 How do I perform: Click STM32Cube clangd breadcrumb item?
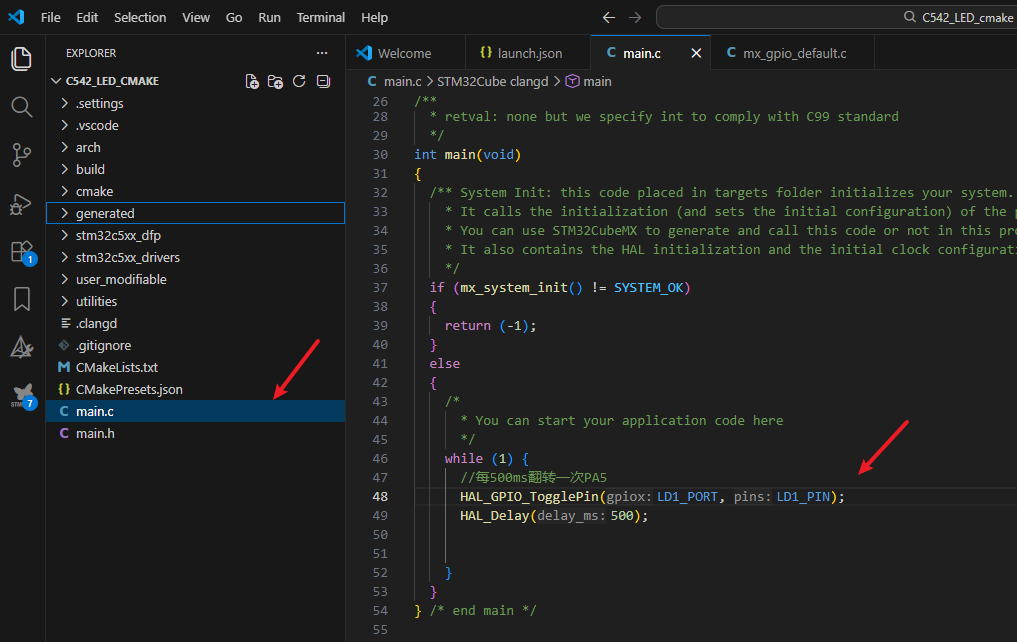pos(492,82)
